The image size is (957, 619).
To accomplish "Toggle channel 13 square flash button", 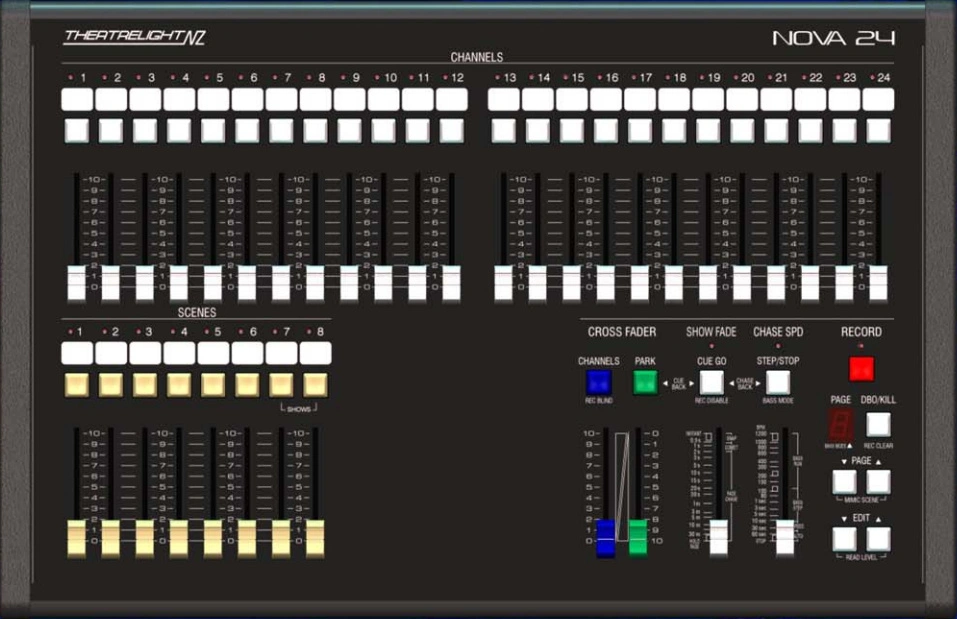I will [504, 130].
